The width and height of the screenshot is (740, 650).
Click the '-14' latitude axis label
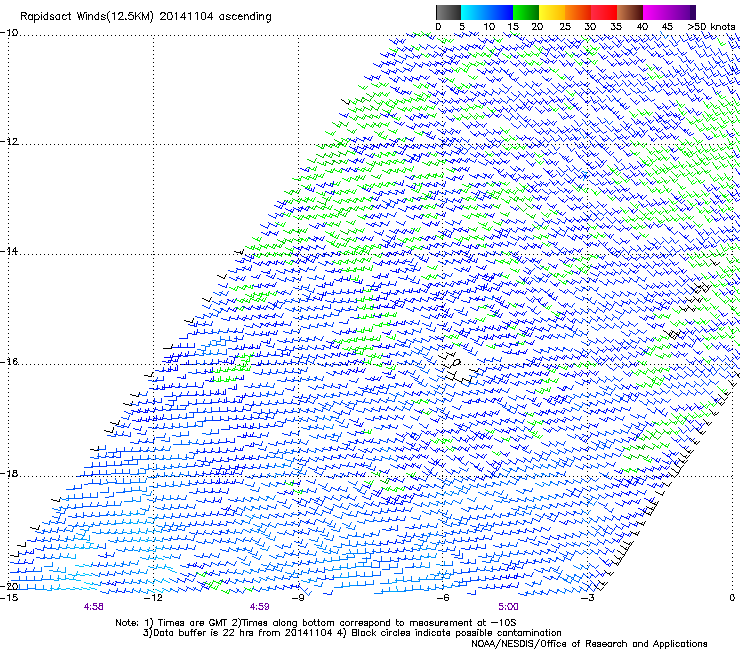[x=9, y=251]
